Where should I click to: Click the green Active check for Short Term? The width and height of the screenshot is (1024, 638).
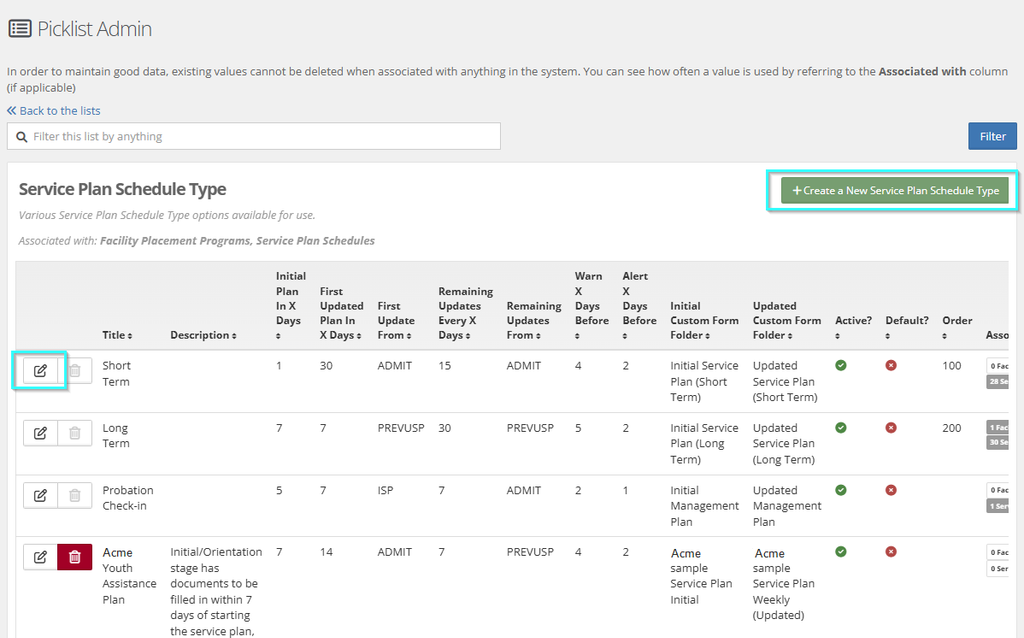(x=841, y=366)
